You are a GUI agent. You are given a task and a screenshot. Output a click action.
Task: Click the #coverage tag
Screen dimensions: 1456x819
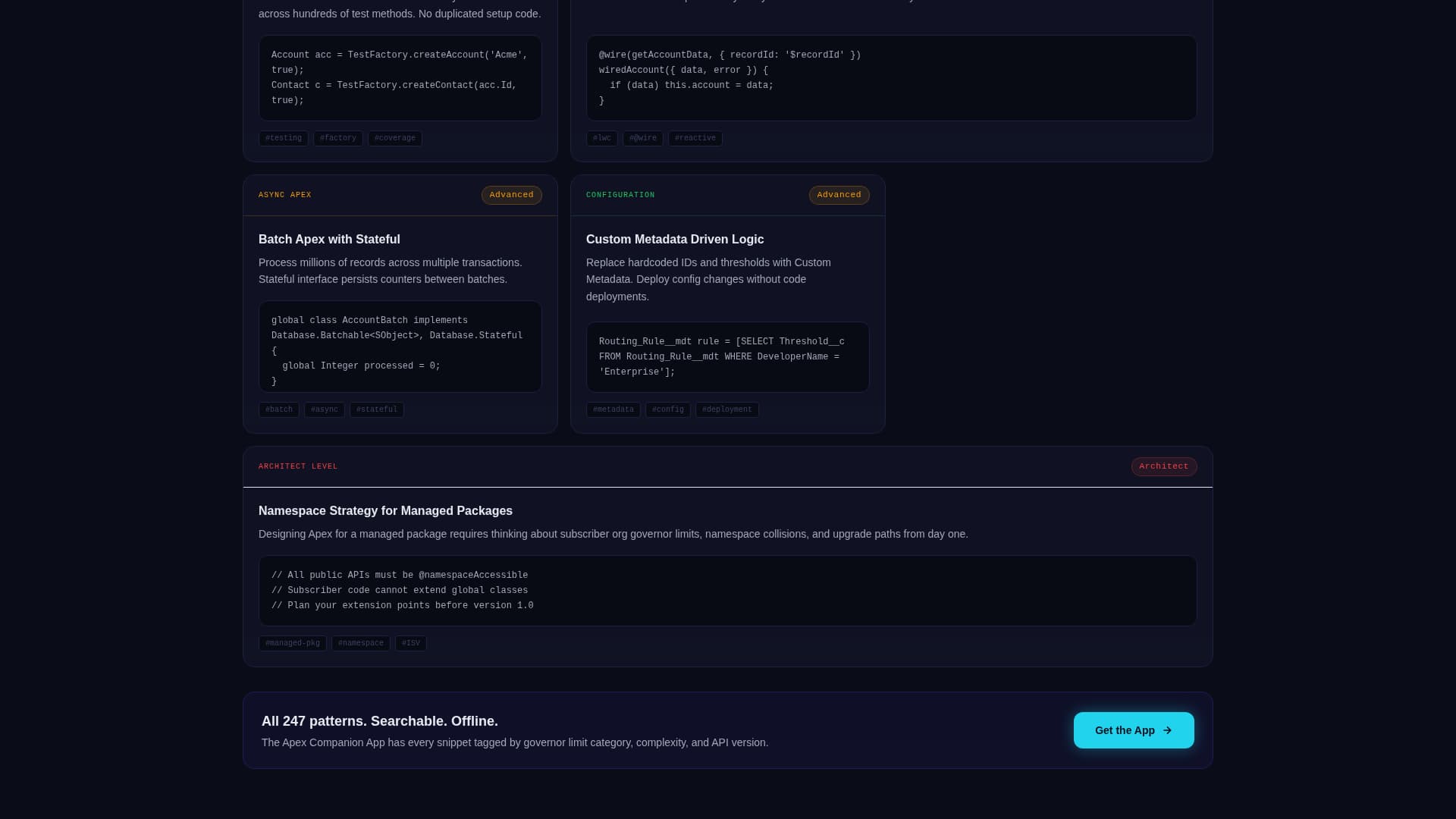[394, 138]
